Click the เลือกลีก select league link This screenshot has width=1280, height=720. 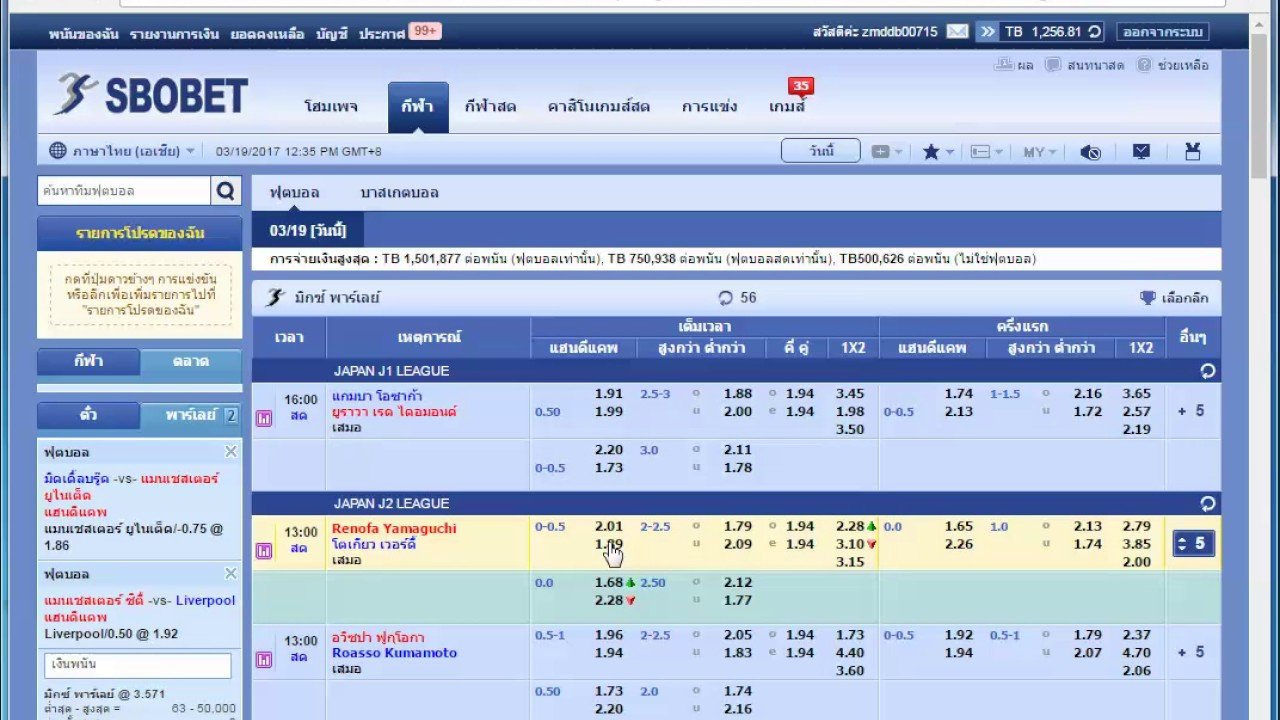[x=1187, y=298]
